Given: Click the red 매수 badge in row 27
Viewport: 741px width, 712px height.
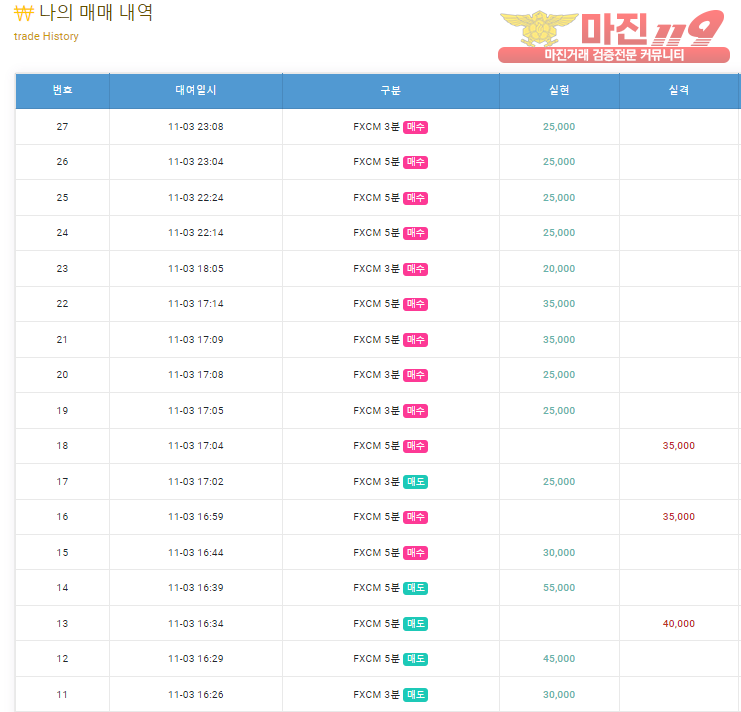Looking at the screenshot, I should coord(415,127).
